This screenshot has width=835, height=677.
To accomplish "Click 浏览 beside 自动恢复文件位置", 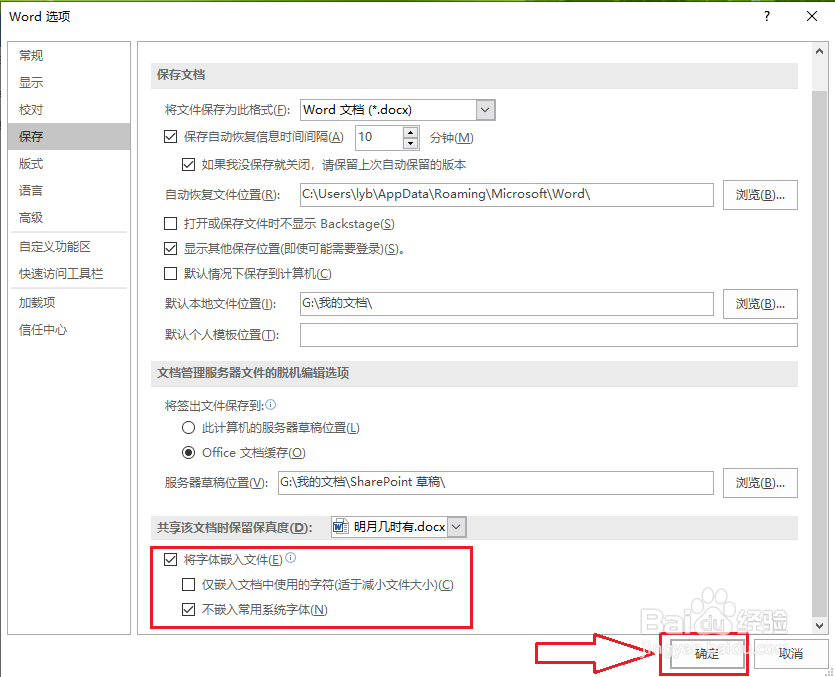I will [x=760, y=195].
